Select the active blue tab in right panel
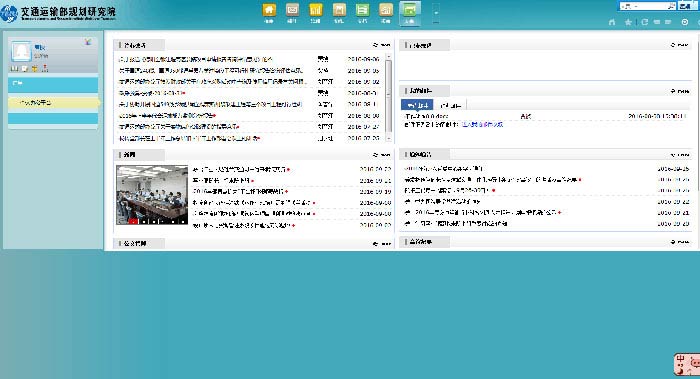This screenshot has height=379, width=700. [x=417, y=105]
